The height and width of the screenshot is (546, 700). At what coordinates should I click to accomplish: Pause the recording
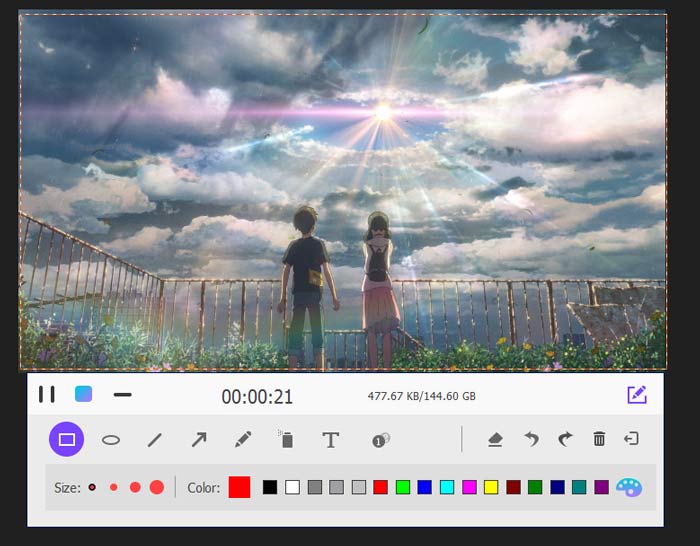coord(47,394)
